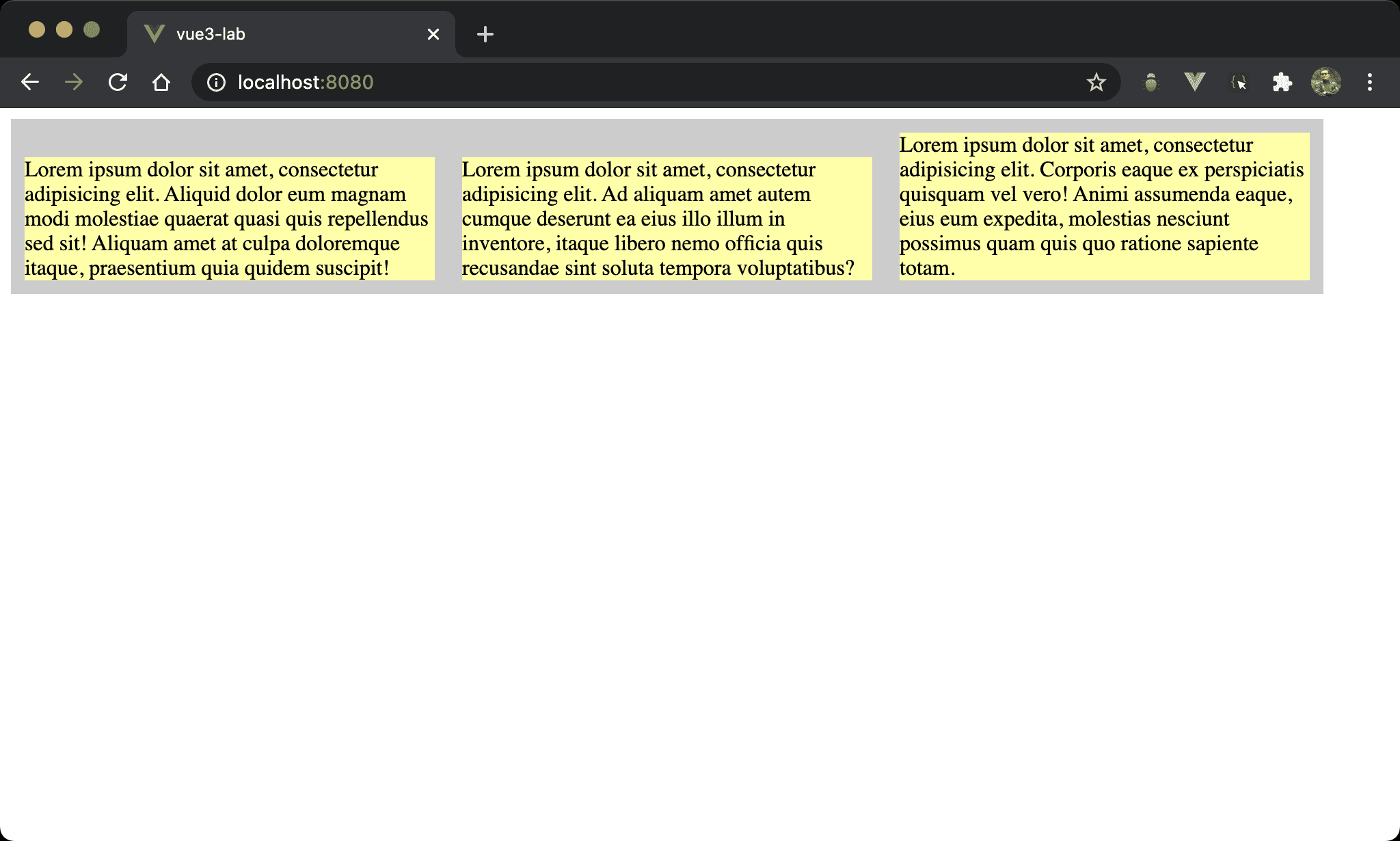
Task: Click the green fullscreen window button
Action: pos(92,29)
